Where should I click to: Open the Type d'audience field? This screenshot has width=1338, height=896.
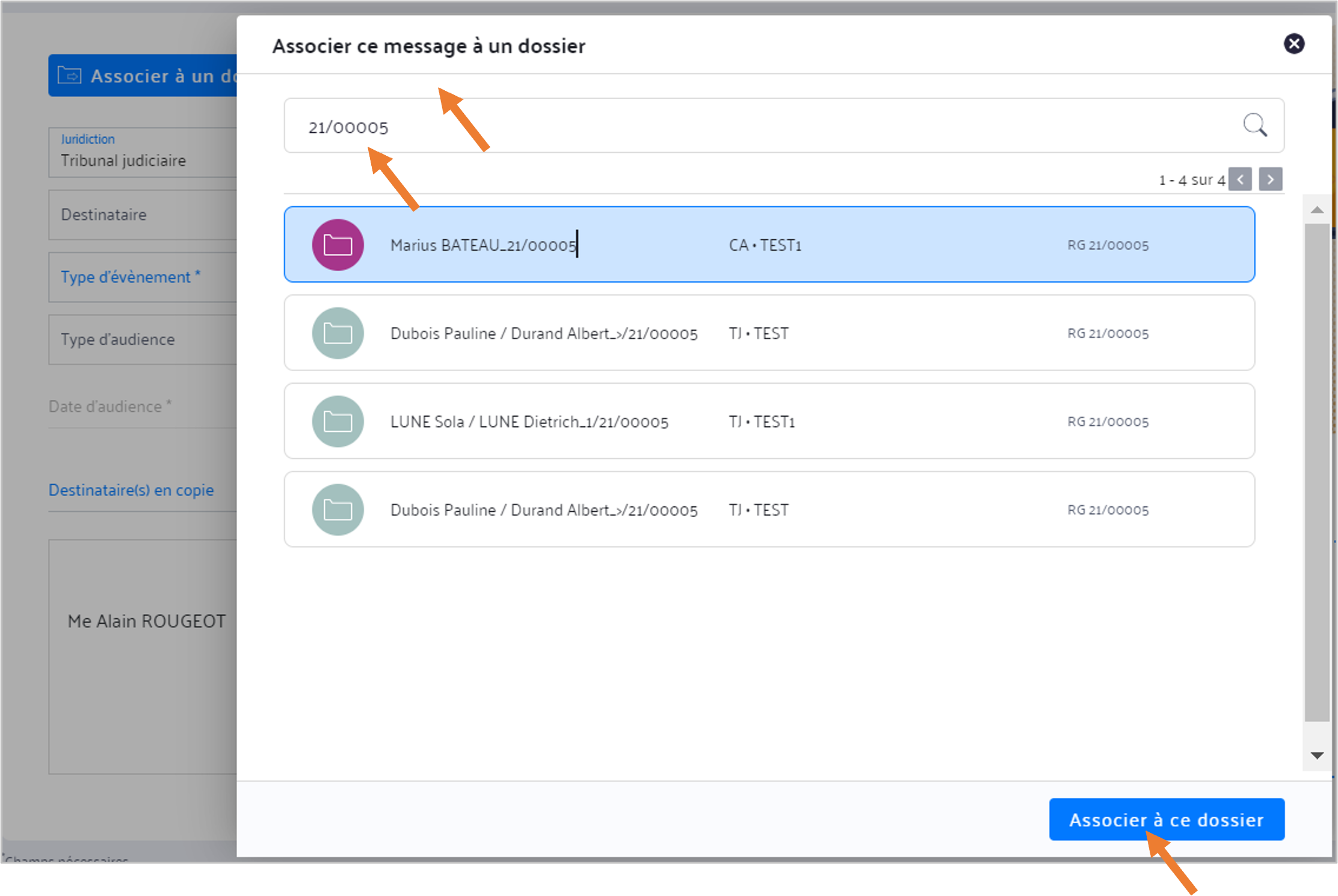[x=143, y=340]
